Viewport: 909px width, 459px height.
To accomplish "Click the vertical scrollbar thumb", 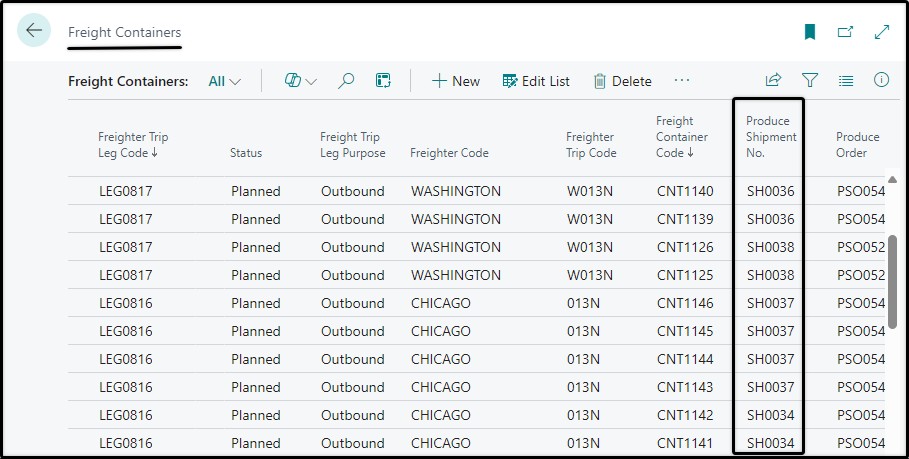I will coord(892,282).
